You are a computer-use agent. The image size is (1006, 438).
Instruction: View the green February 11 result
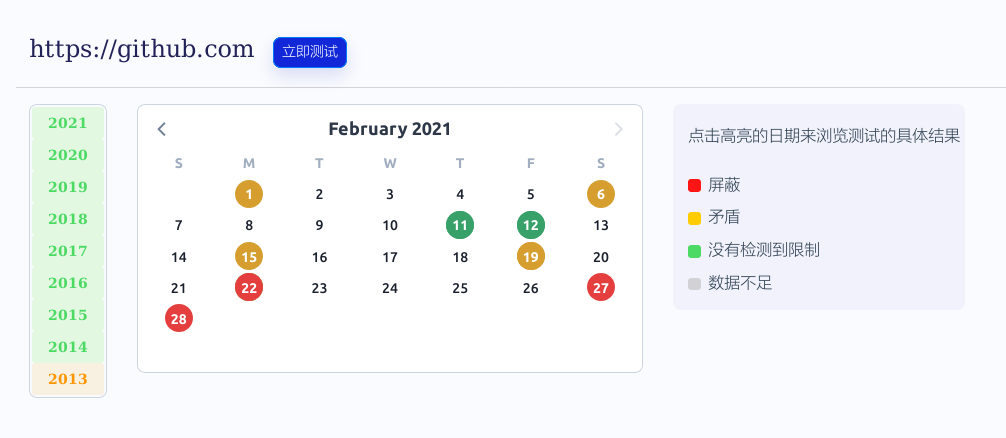460,226
